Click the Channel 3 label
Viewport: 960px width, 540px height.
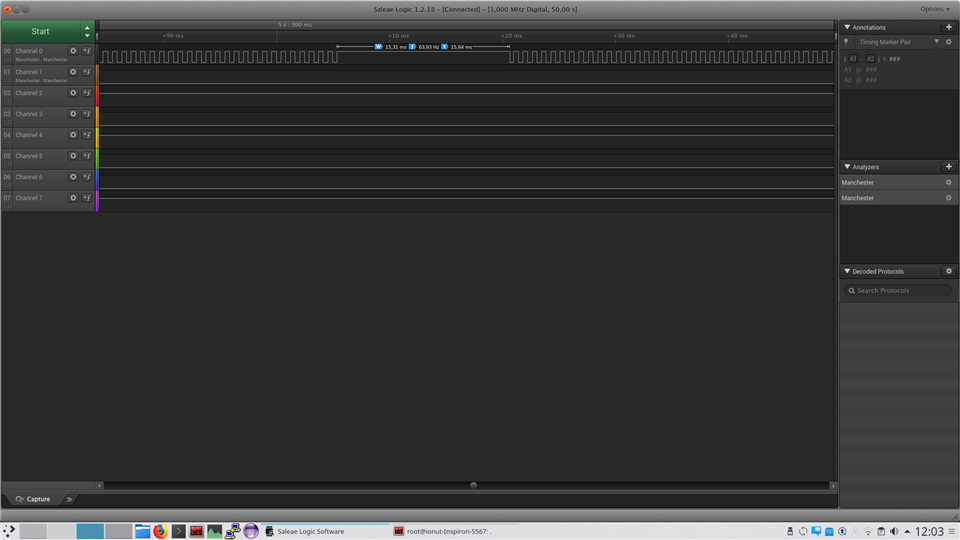click(x=29, y=114)
